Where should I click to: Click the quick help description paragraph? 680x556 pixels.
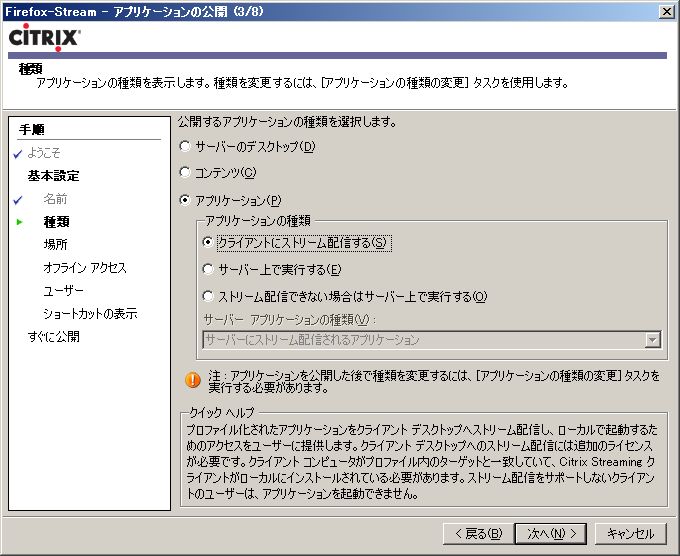pos(421,462)
